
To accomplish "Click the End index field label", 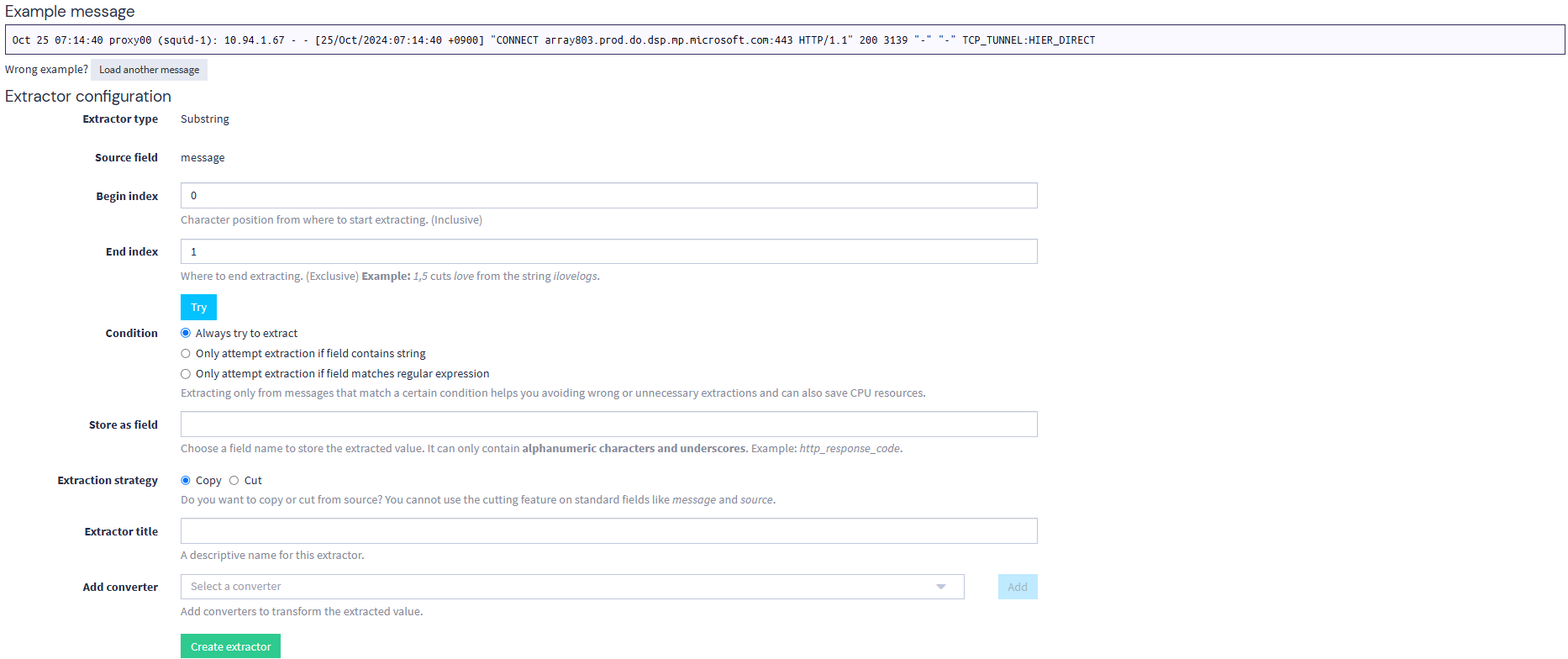I will pyautogui.click(x=132, y=251).
